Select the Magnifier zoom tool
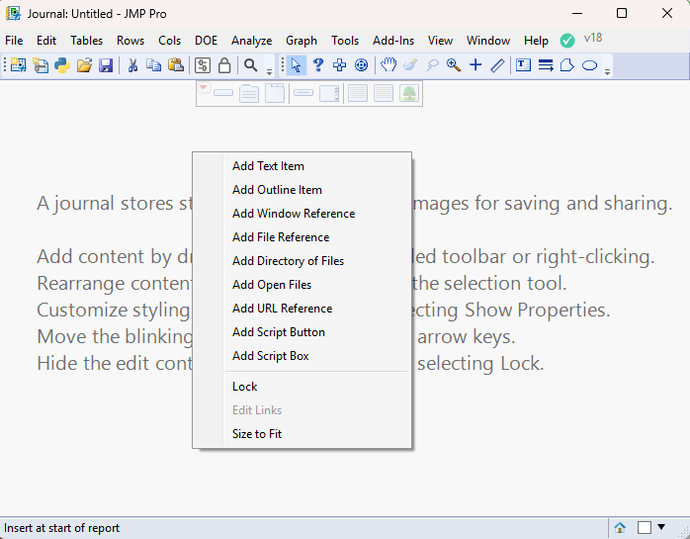 point(454,65)
